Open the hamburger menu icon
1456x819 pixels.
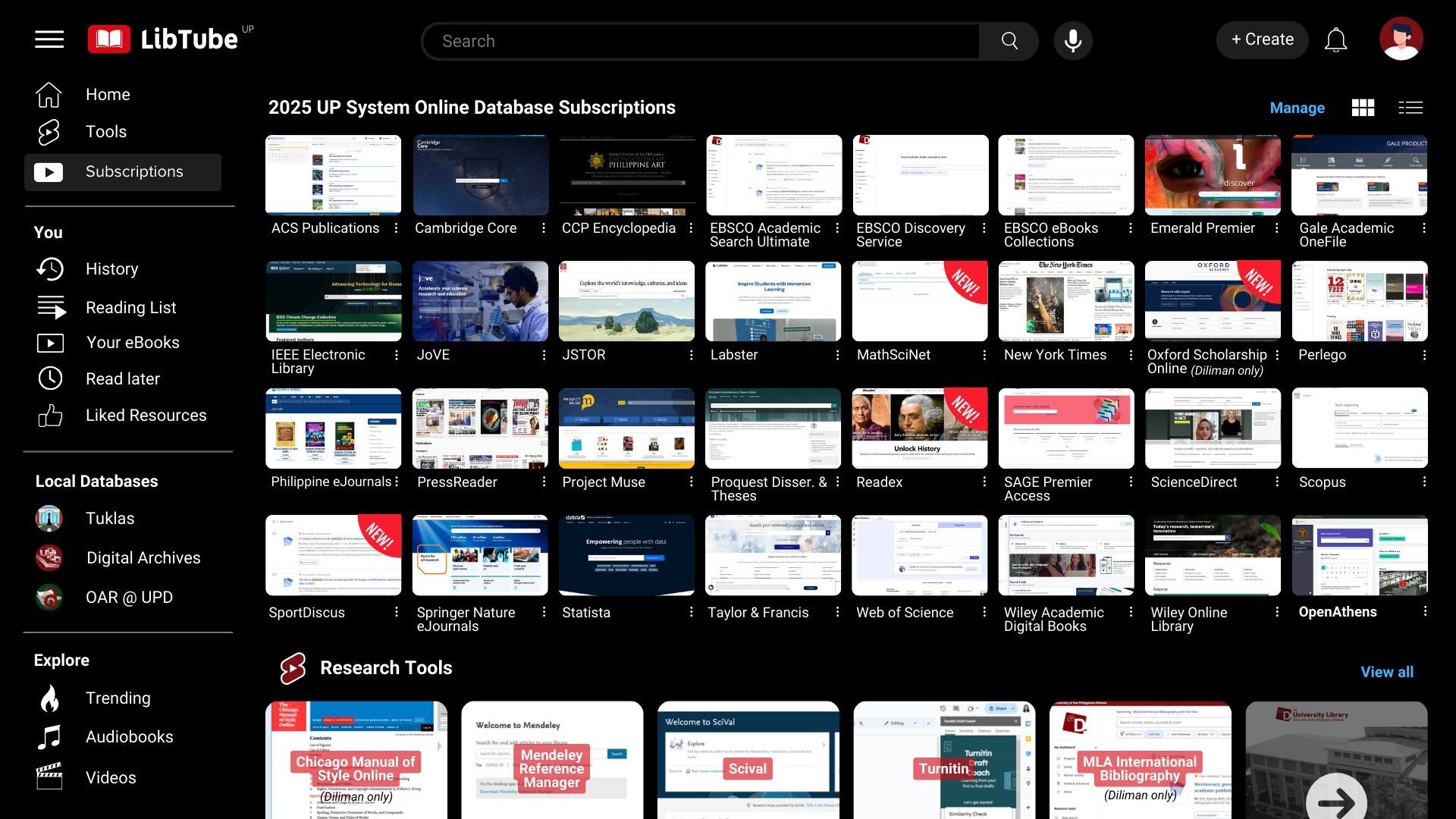(x=49, y=39)
